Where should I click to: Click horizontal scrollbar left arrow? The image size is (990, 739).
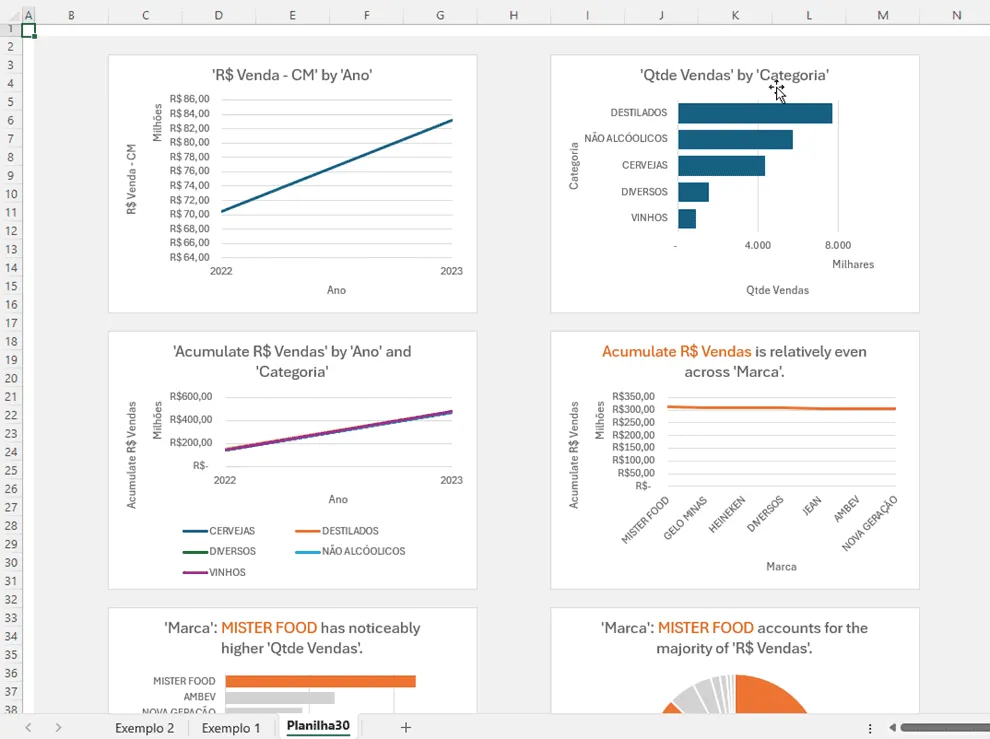click(892, 728)
